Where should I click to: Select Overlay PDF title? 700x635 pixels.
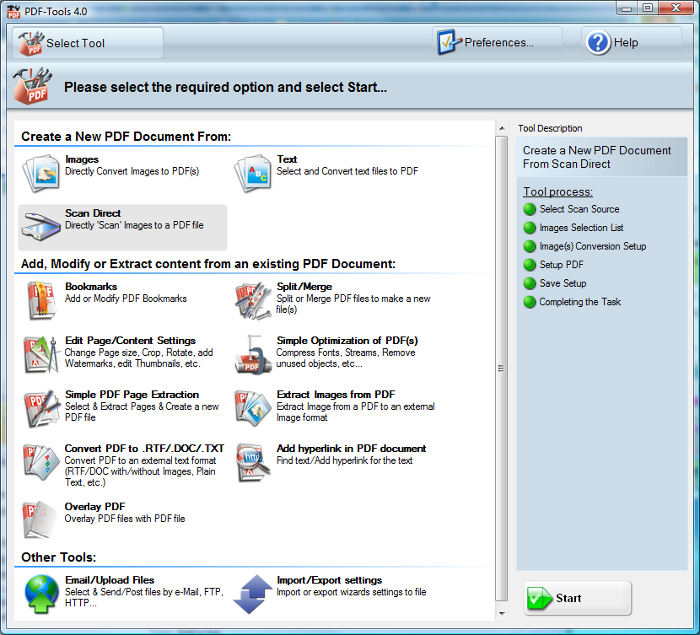pyautogui.click(x=95, y=507)
